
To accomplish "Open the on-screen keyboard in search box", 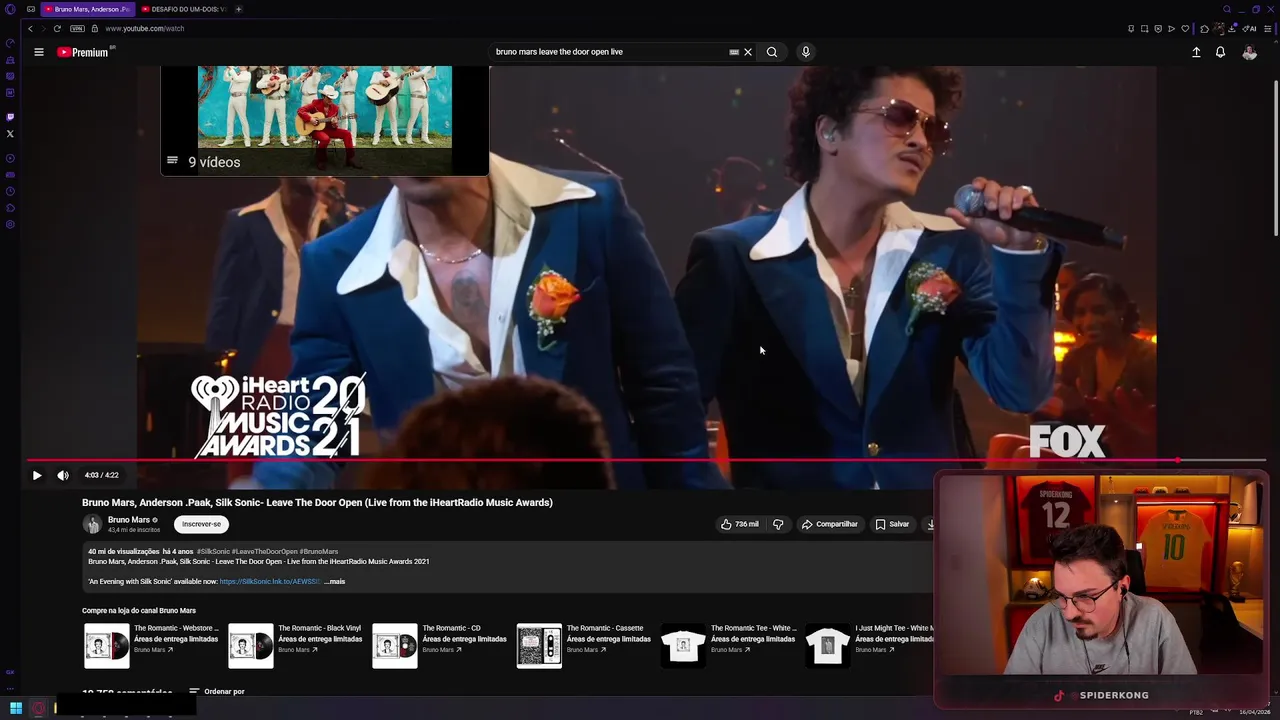I will (x=734, y=52).
